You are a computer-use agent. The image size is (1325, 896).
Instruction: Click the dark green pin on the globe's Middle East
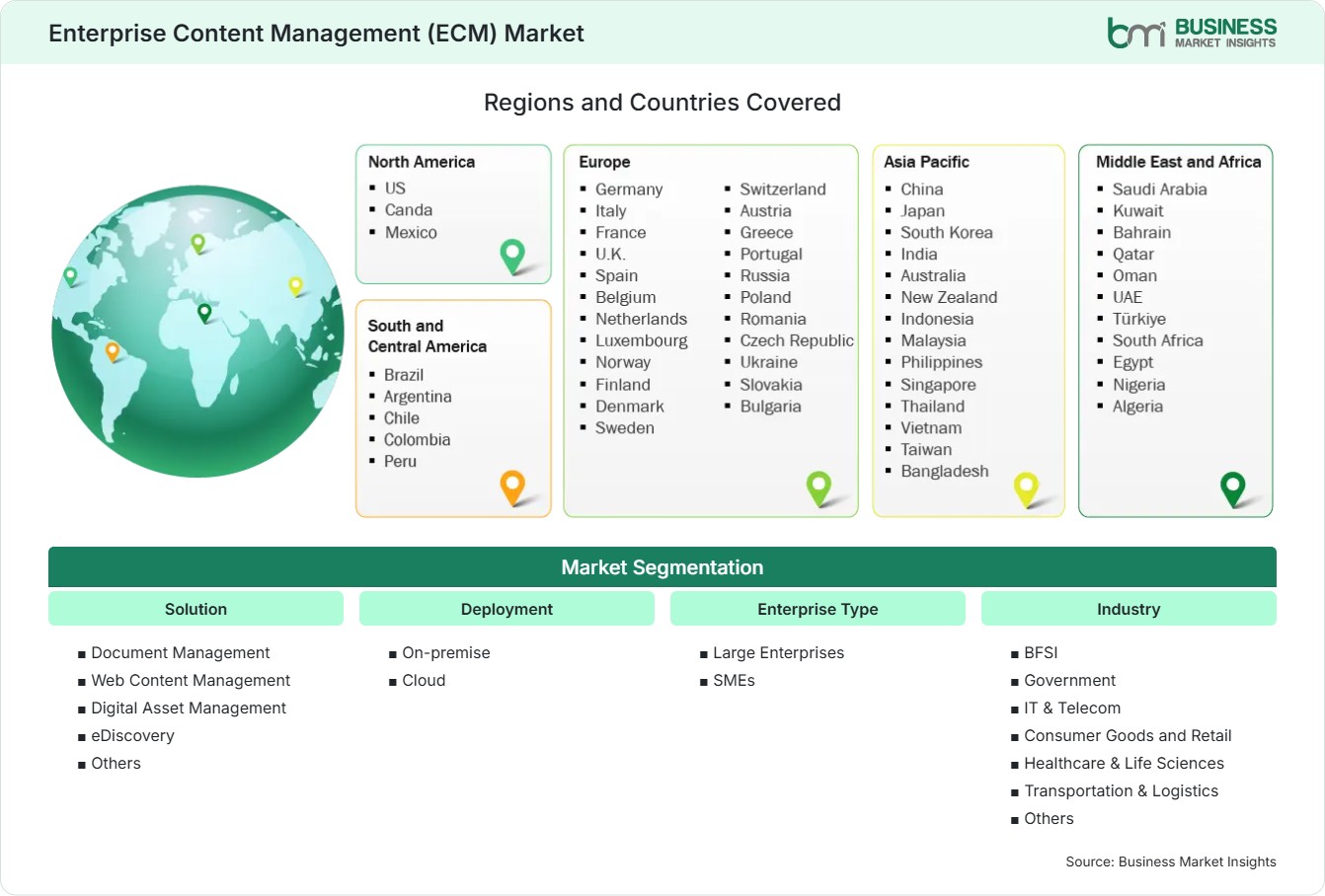click(x=204, y=313)
